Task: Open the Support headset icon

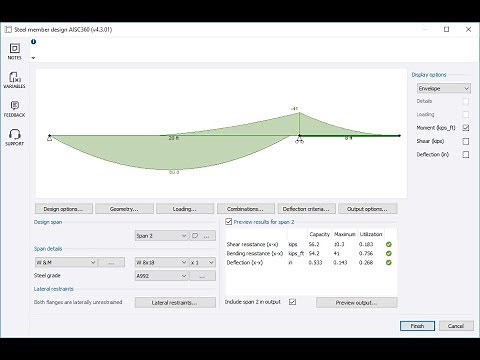Action: coord(14,137)
